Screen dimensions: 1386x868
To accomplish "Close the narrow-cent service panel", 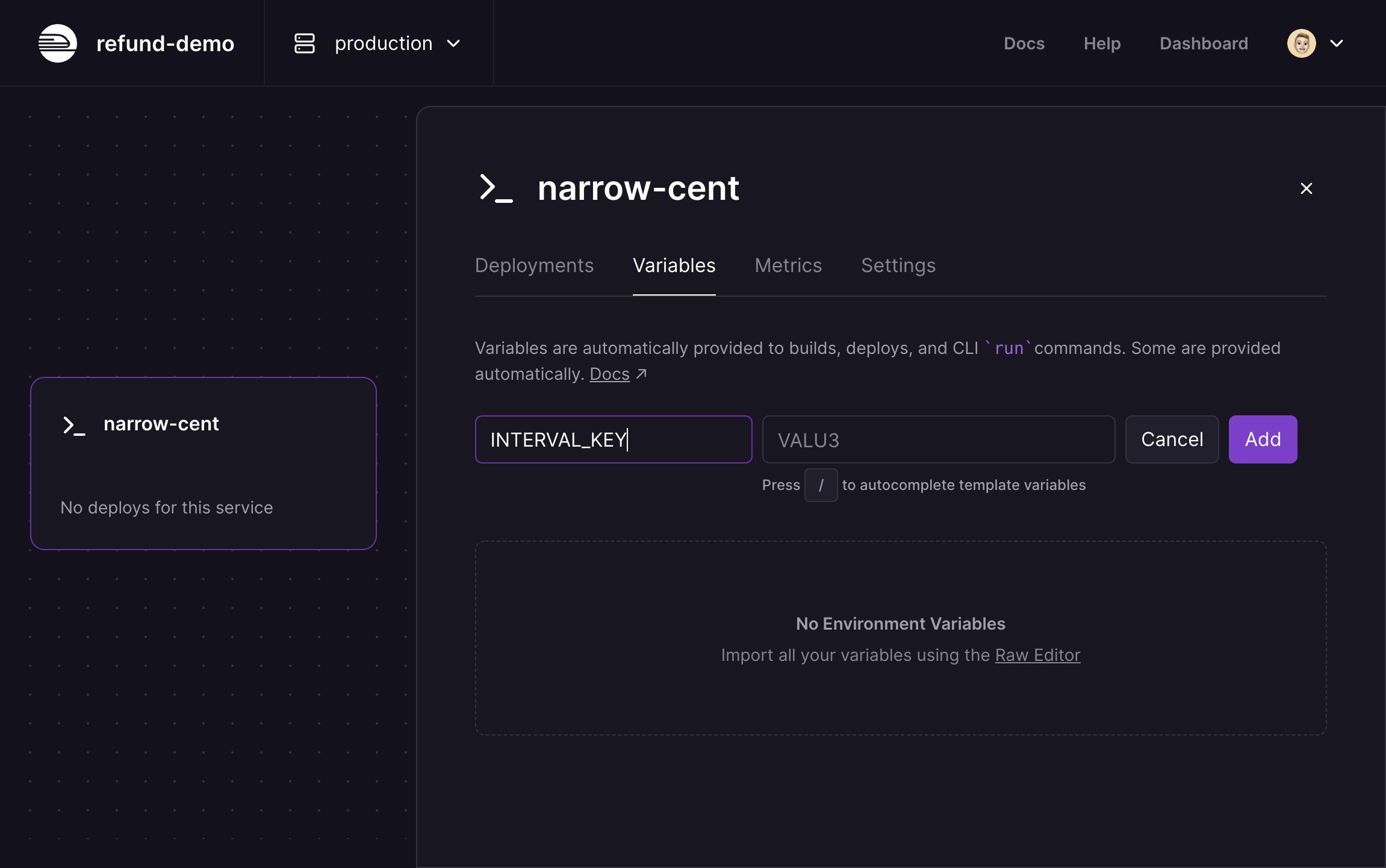I will 1306,189.
